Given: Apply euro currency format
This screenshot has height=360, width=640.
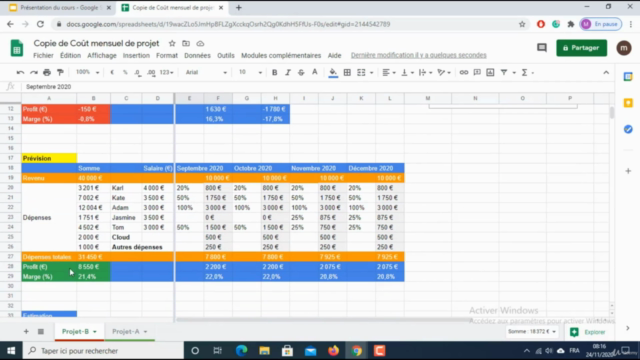Looking at the screenshot, I should 112,72.
